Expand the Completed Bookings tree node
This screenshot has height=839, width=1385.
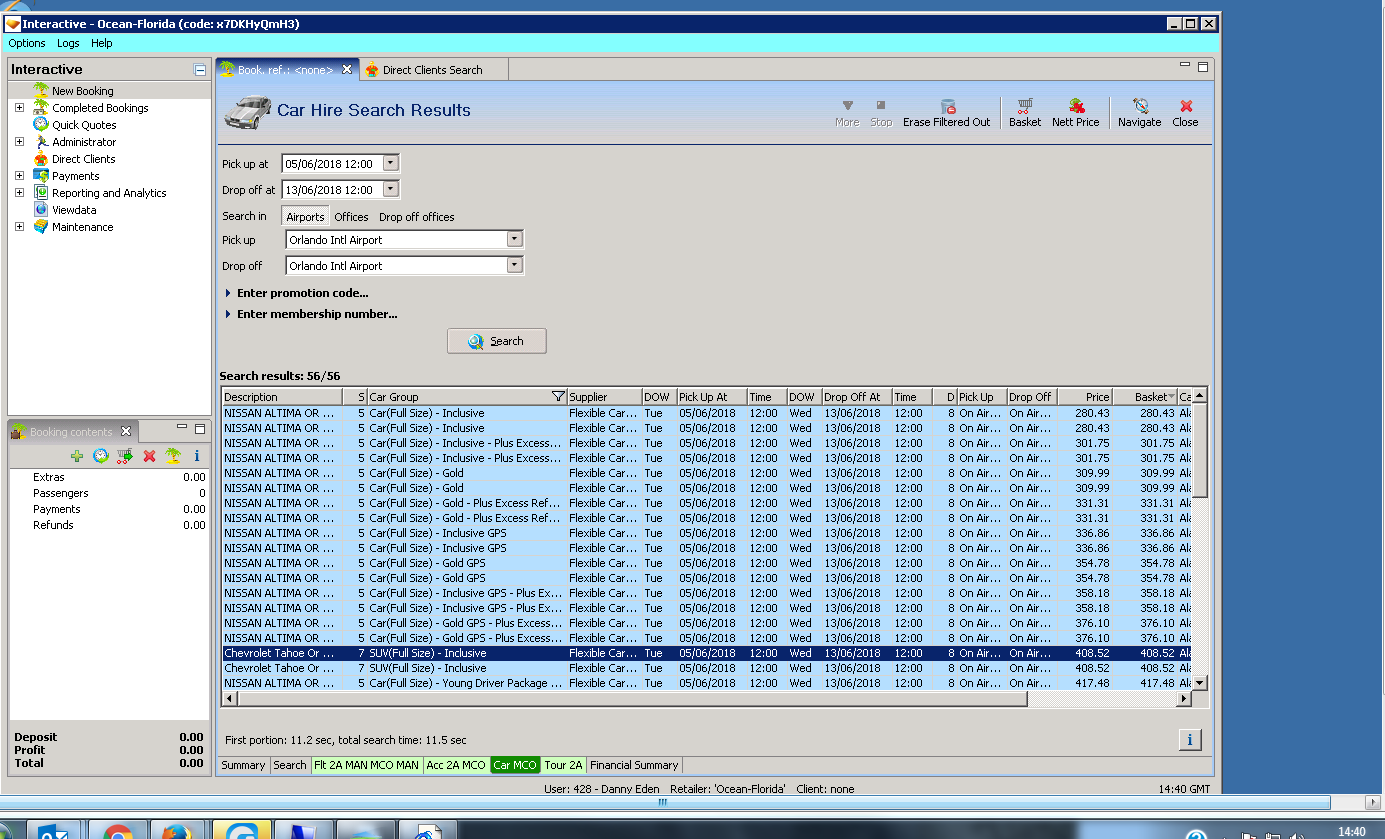[19, 108]
